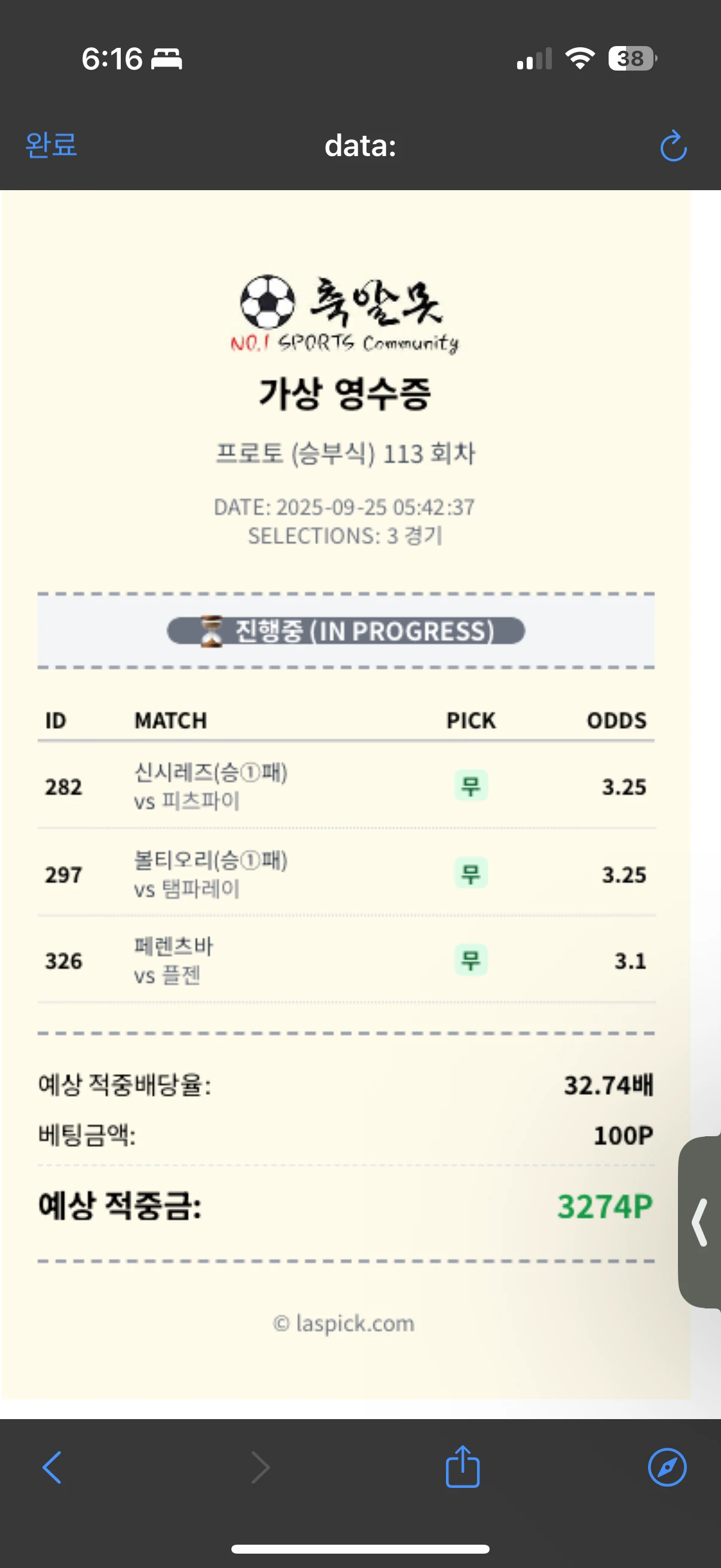
Task: Tap the 3274P expected winnings amount
Action: [x=605, y=1206]
